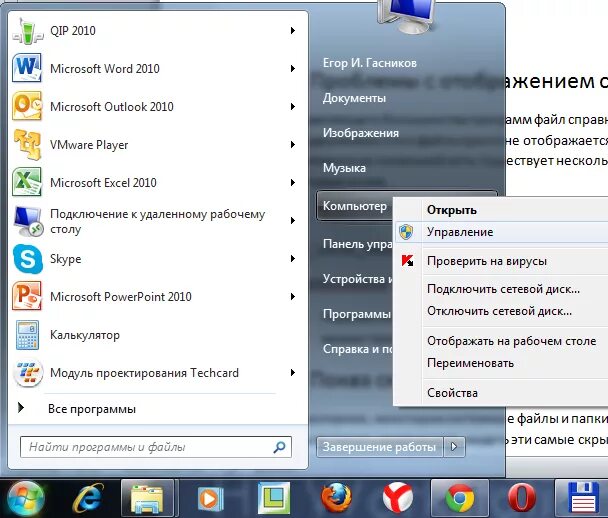The width and height of the screenshot is (608, 518).
Task: Expand Remote Desktop jump list arrow
Action: (x=293, y=221)
